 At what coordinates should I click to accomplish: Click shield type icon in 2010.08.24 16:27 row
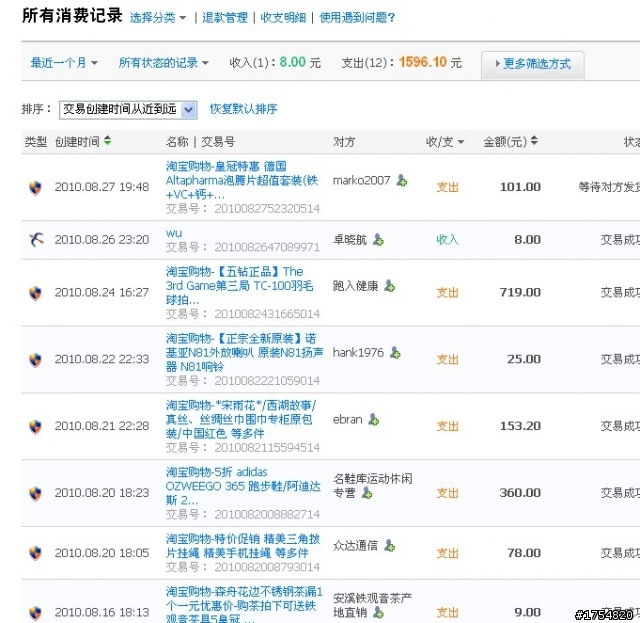[36, 293]
